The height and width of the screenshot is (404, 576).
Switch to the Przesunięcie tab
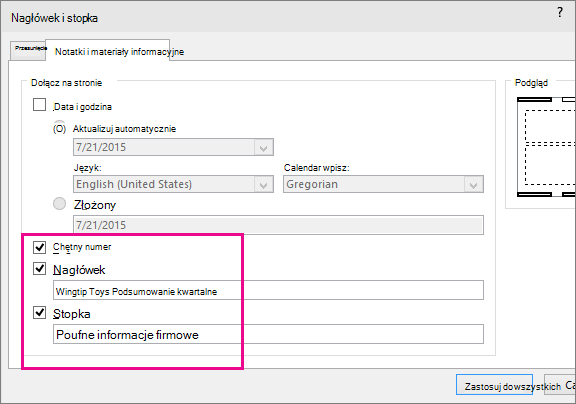[x=28, y=50]
